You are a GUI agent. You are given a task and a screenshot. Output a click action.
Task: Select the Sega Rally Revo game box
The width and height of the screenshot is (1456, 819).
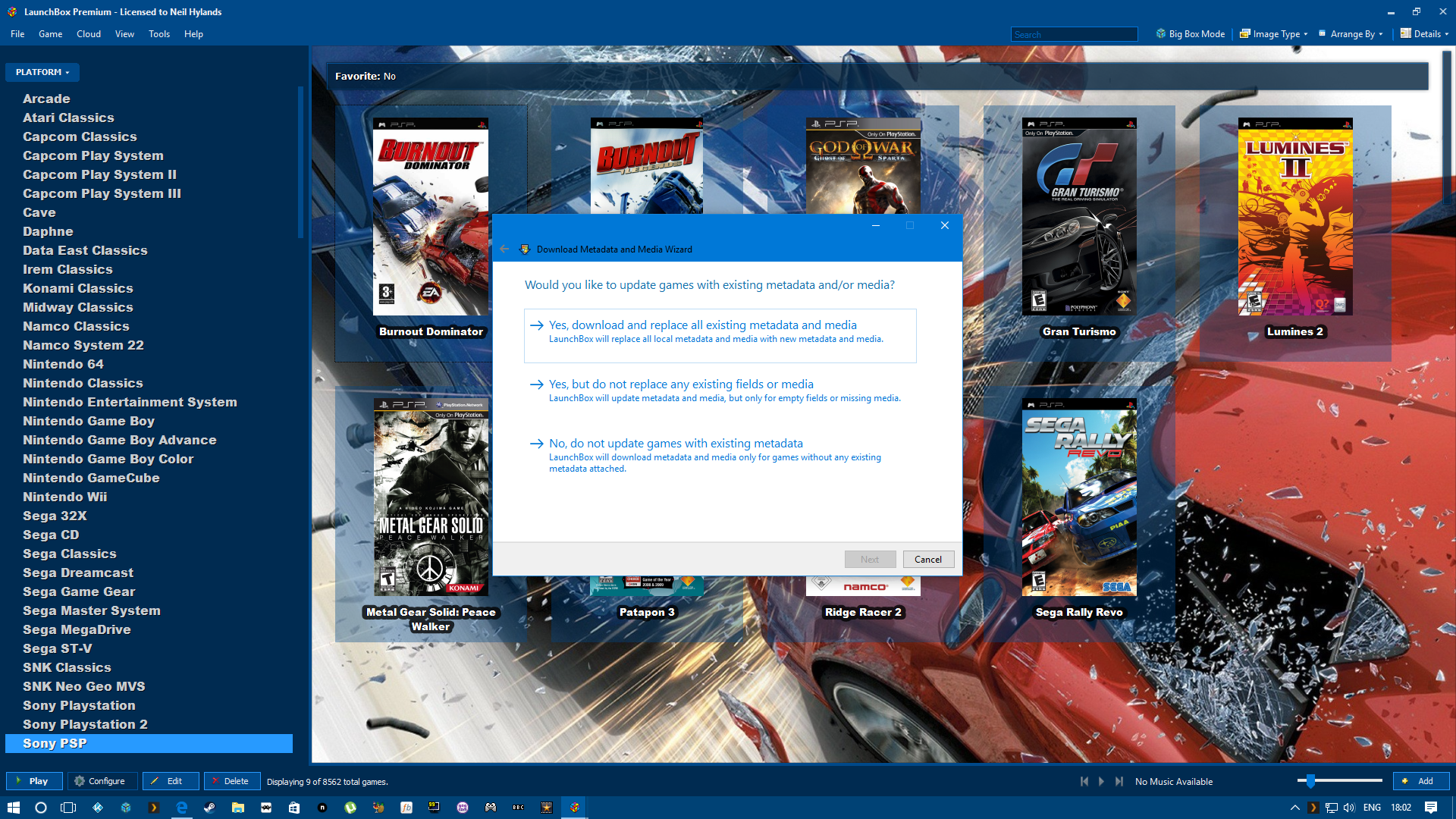pyautogui.click(x=1079, y=514)
